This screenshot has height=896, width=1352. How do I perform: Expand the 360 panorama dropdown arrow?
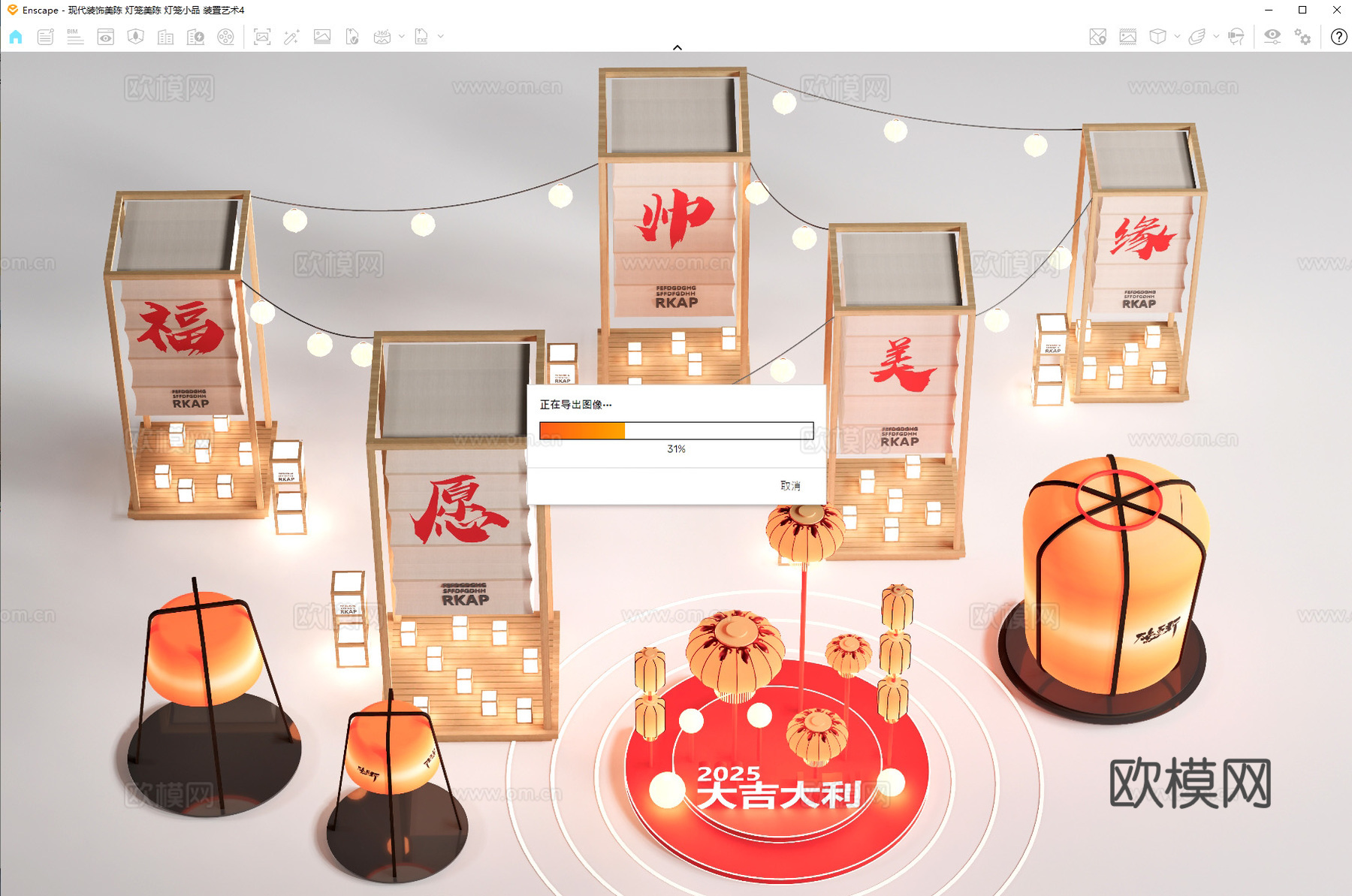402,36
